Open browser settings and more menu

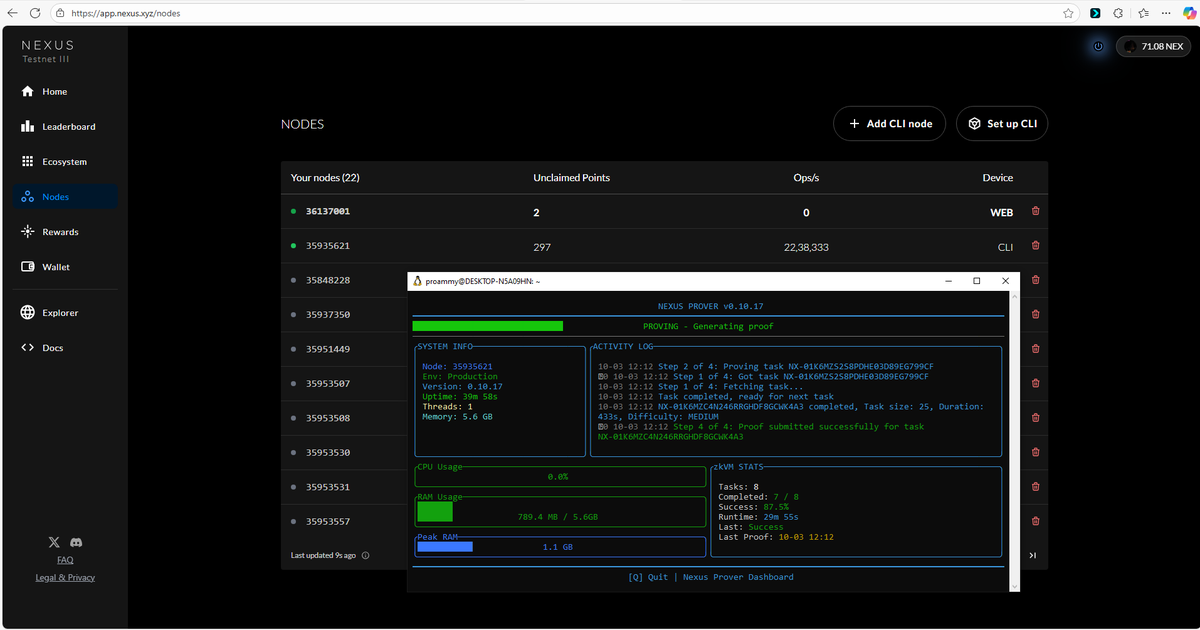point(1164,13)
